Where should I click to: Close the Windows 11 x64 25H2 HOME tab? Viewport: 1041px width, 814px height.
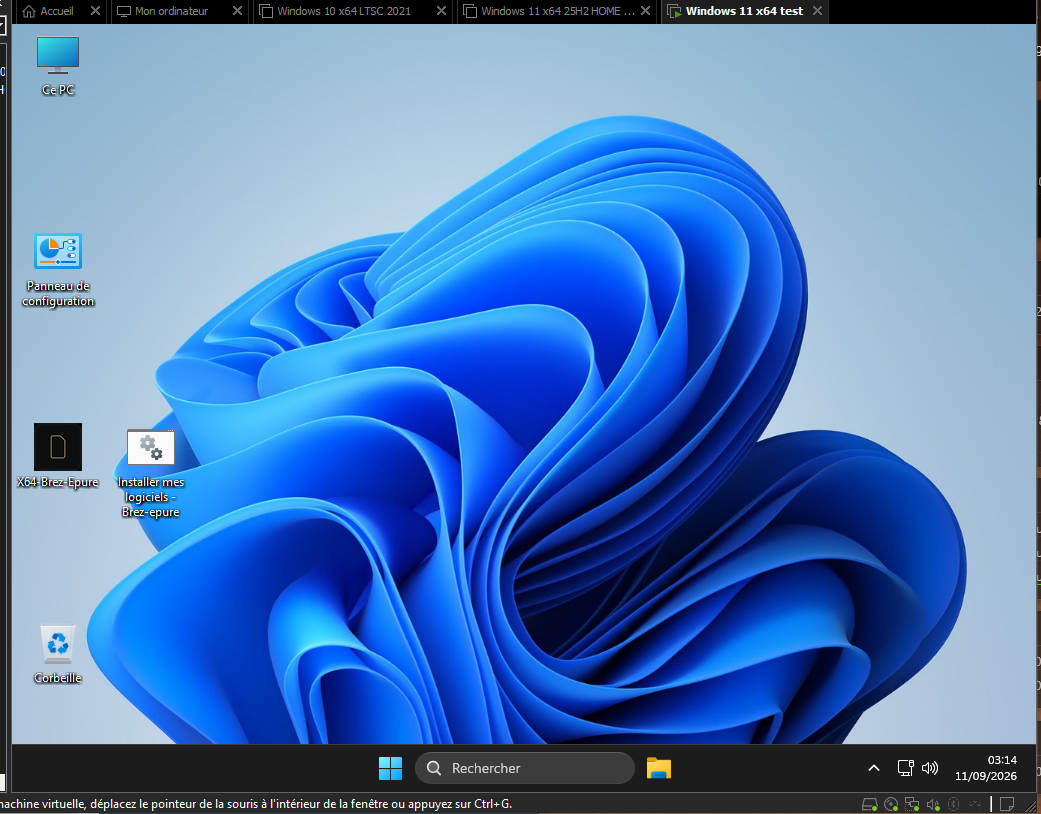pyautogui.click(x=645, y=11)
